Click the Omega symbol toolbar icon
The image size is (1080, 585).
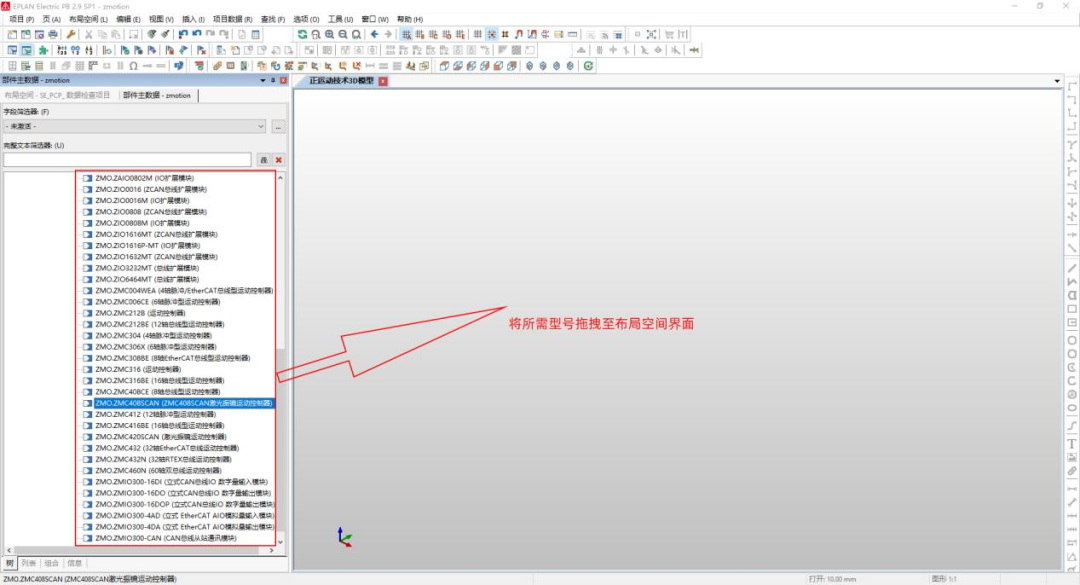click(x=133, y=66)
